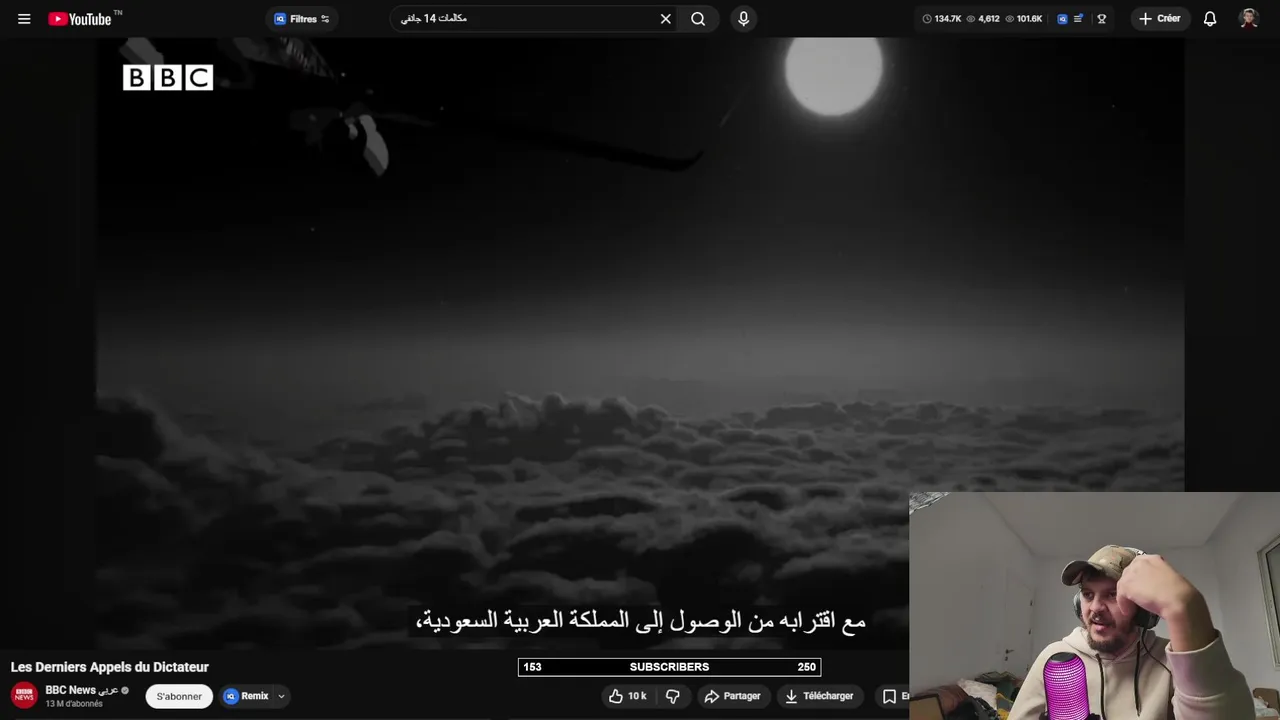Click the Créer button
The image size is (1280, 720).
click(x=1160, y=19)
